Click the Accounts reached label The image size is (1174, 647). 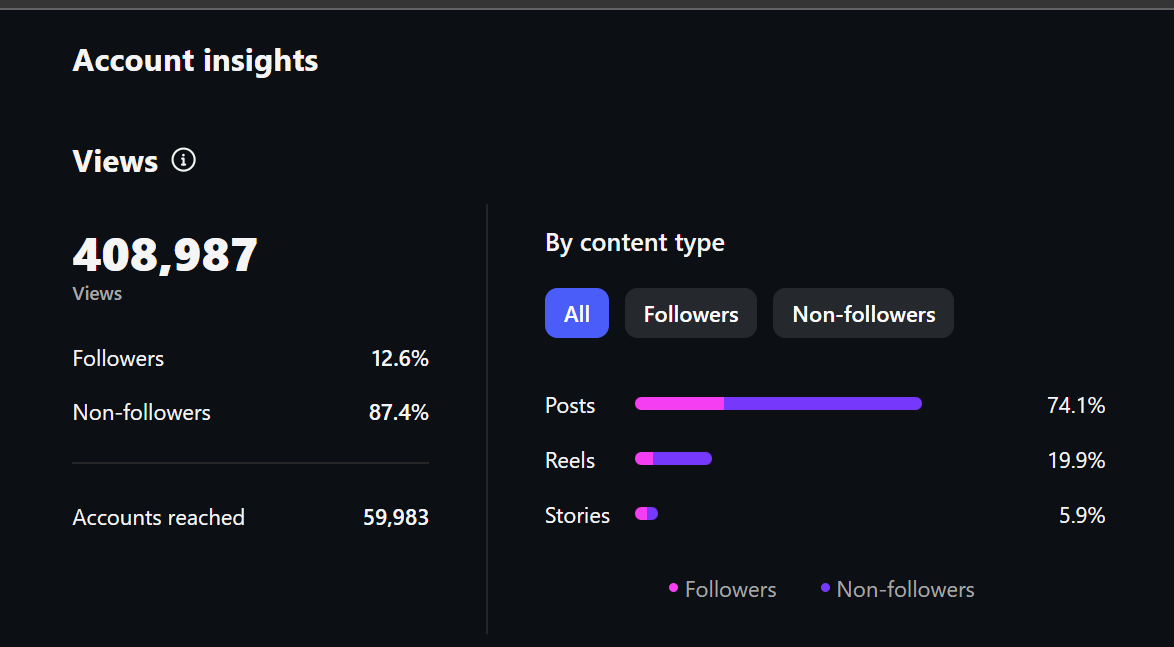pyautogui.click(x=159, y=518)
